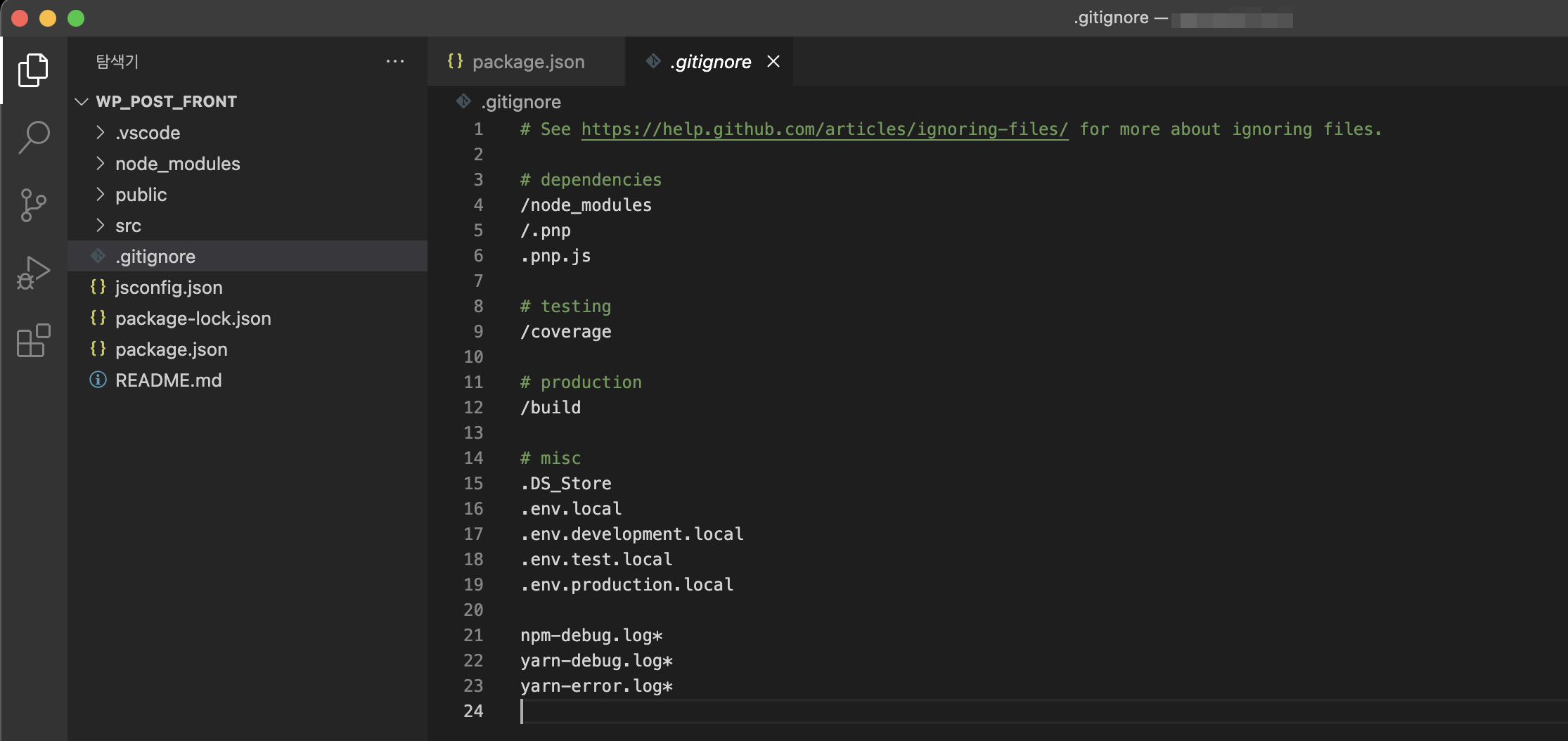
Task: Click the jsconfig.json braces icon
Action: click(x=98, y=287)
